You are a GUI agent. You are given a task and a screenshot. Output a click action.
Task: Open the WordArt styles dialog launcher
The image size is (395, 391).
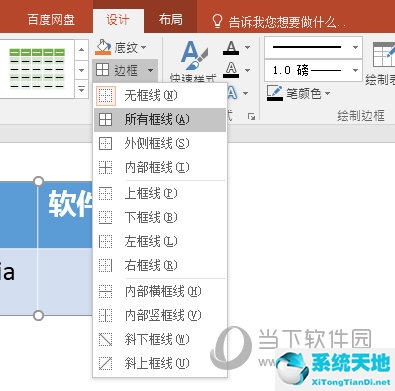click(251, 116)
